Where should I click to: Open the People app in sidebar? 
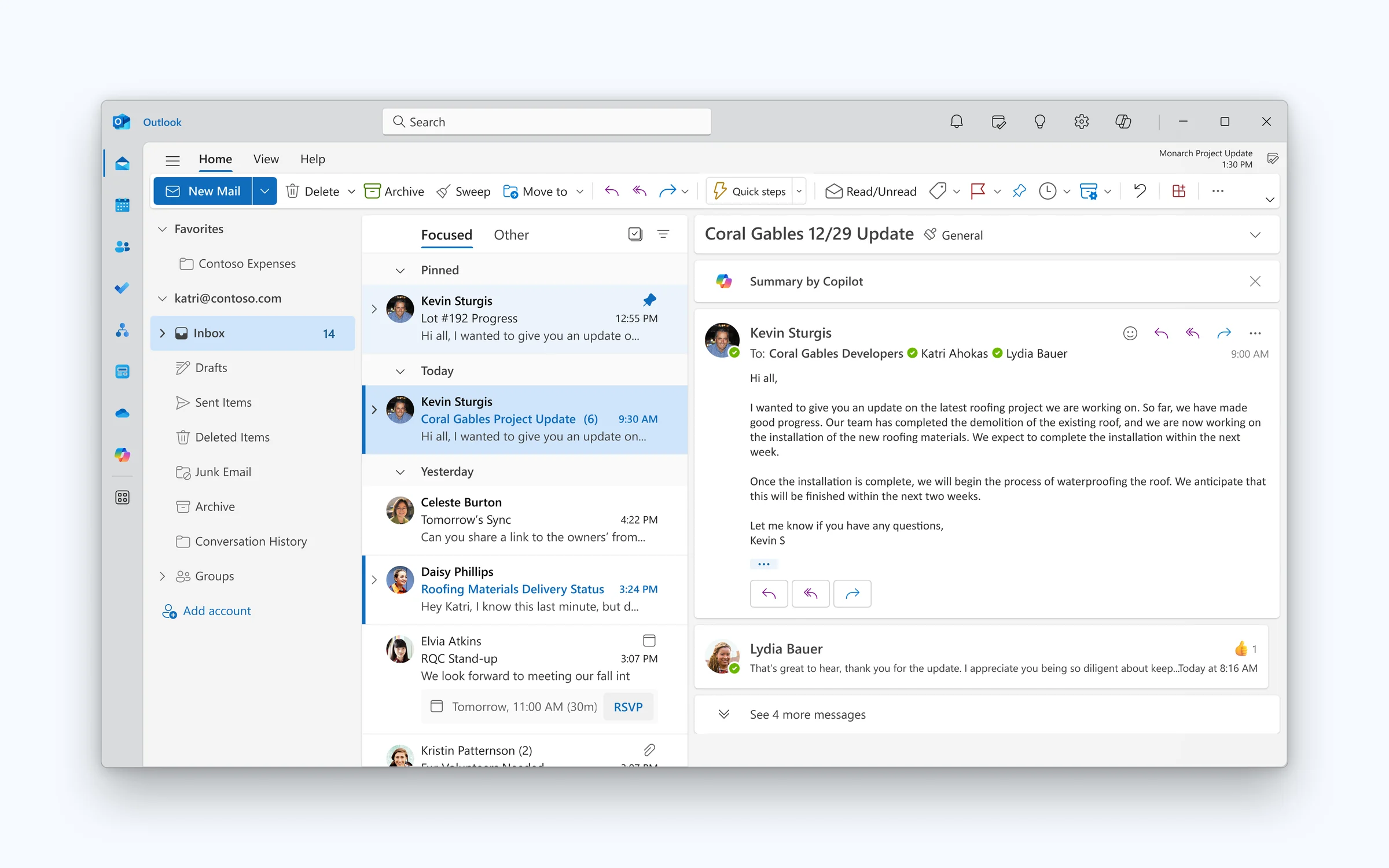point(122,247)
